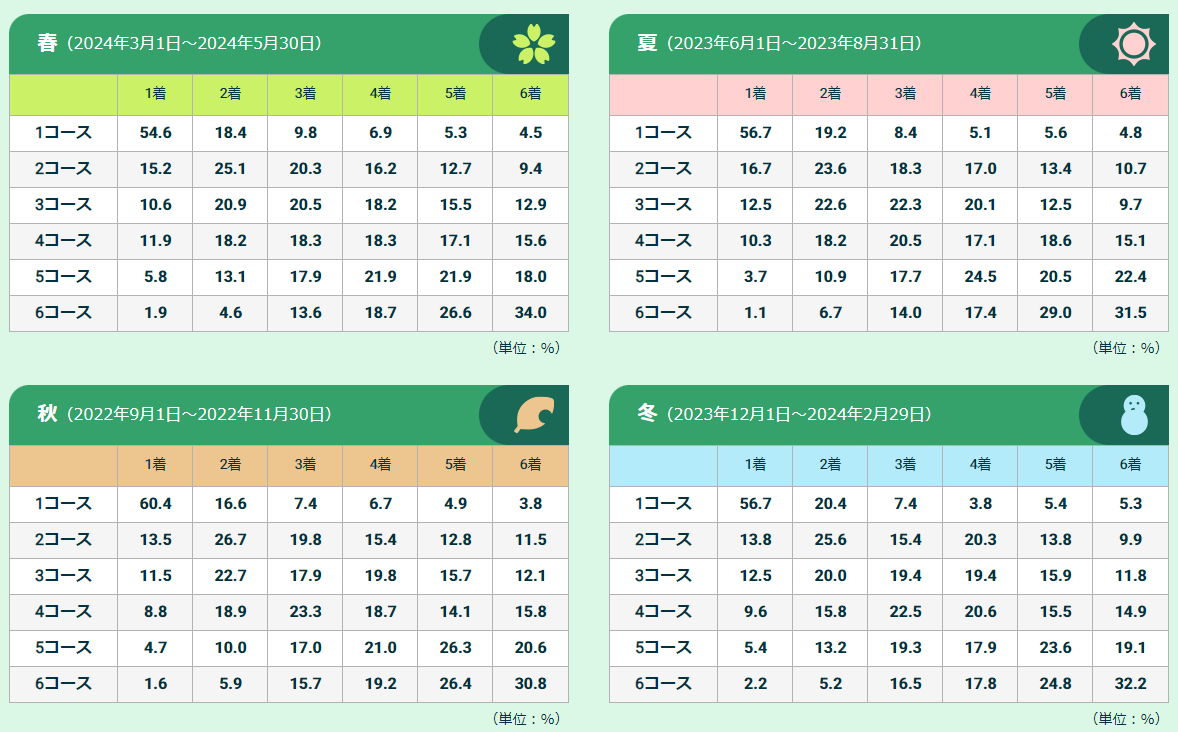Click the 54.6 value in spring table
This screenshot has width=1178, height=732.
tap(155, 133)
